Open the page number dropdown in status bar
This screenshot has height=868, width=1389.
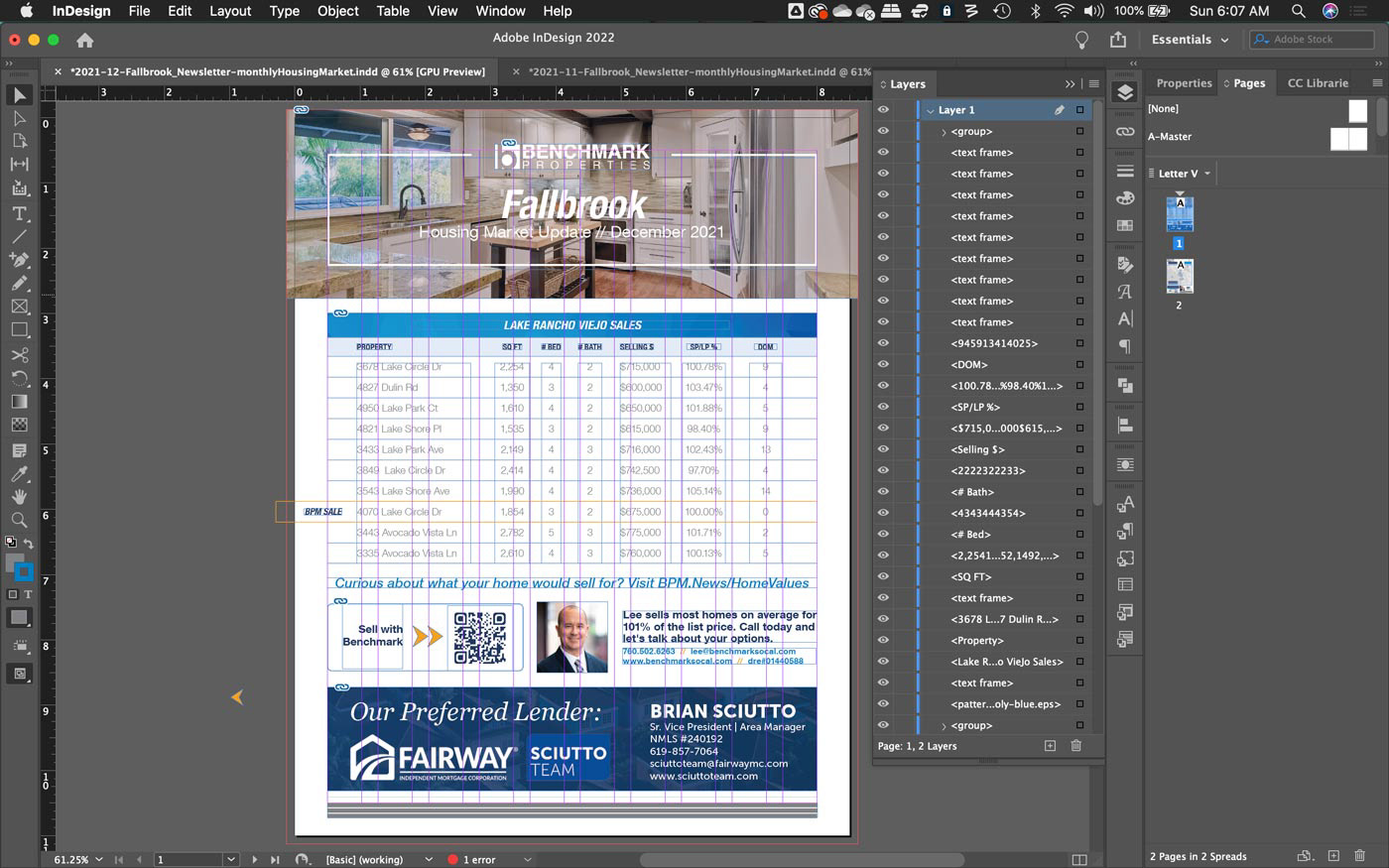click(231, 859)
